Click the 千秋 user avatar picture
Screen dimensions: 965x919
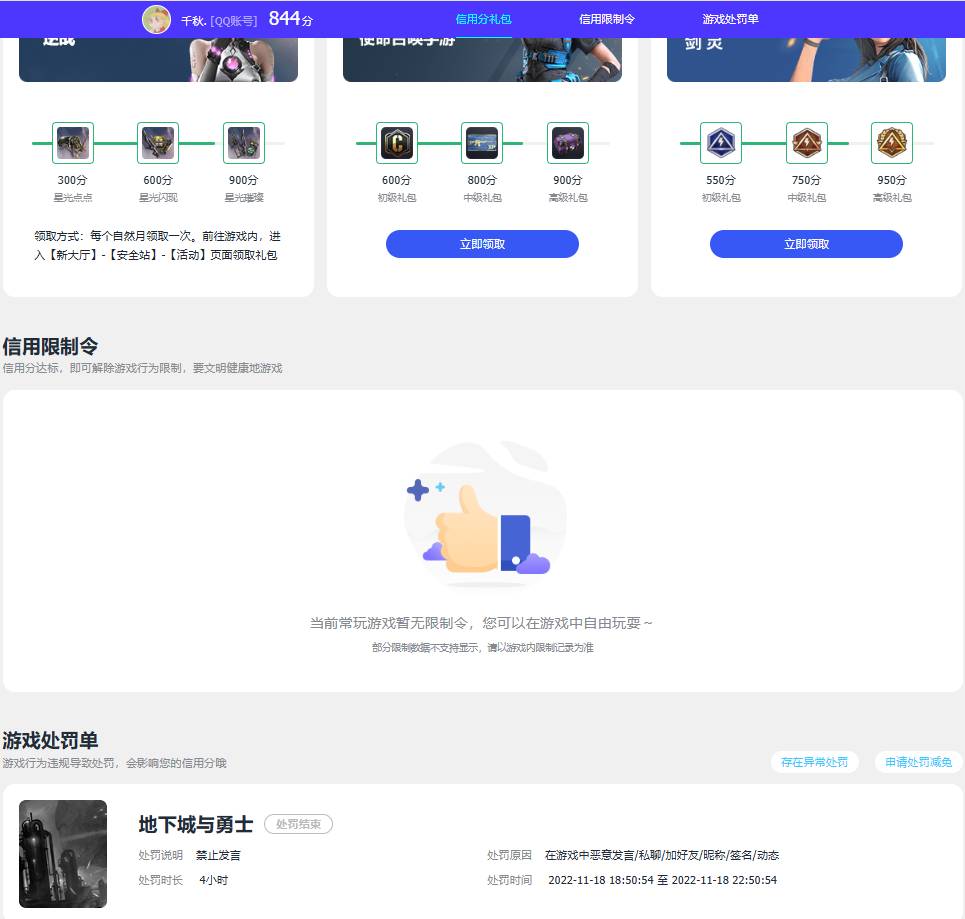click(157, 19)
